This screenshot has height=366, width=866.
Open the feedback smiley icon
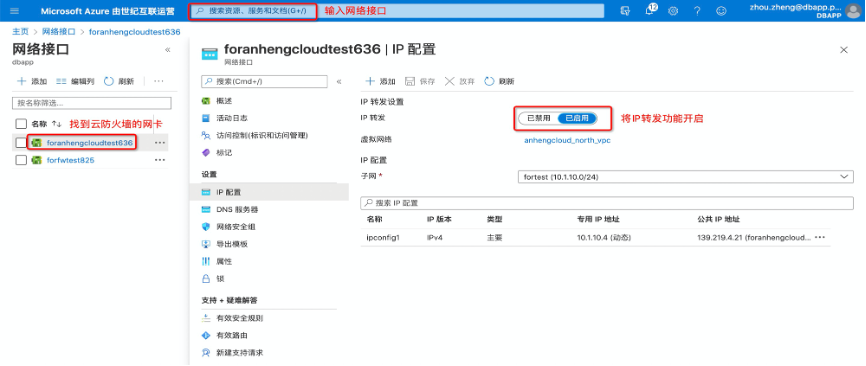point(721,11)
